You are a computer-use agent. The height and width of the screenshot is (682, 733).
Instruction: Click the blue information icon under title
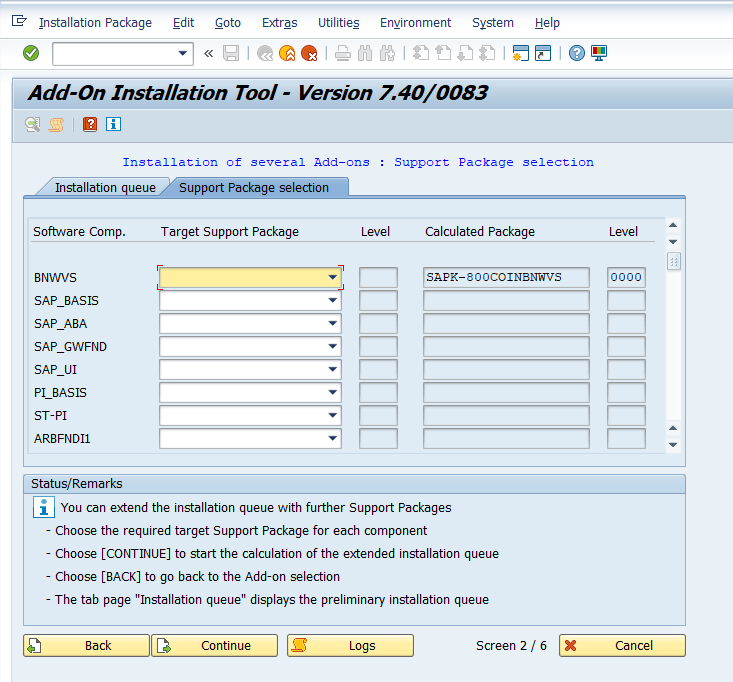point(113,124)
